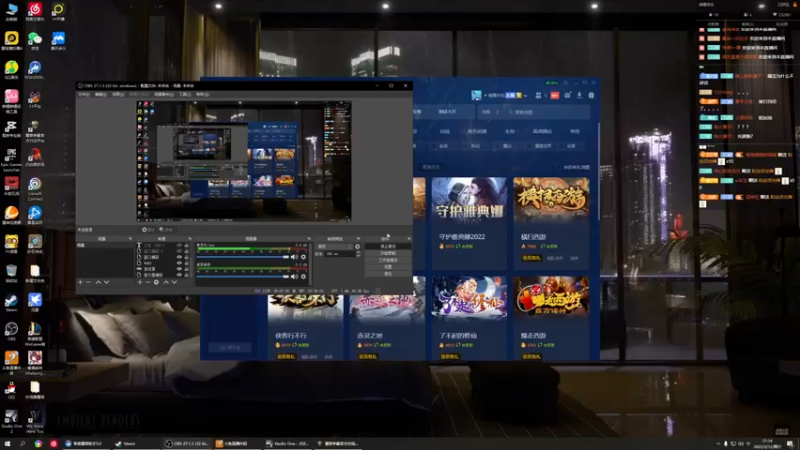Click 会员有礼 under the 横扫西游 card
The image size is (800, 450).
[x=531, y=258]
